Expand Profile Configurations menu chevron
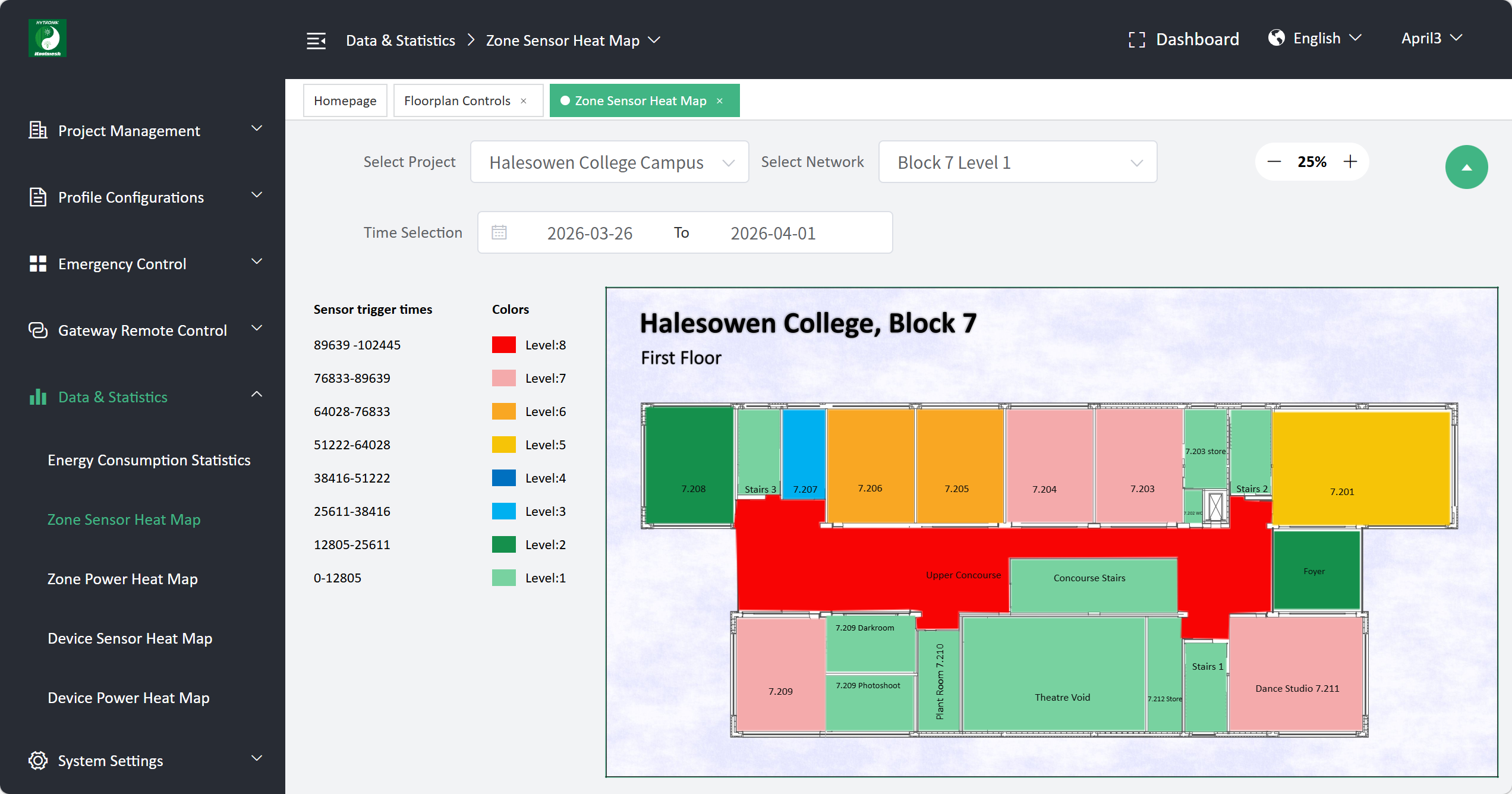The width and height of the screenshot is (1512, 794). pos(257,195)
